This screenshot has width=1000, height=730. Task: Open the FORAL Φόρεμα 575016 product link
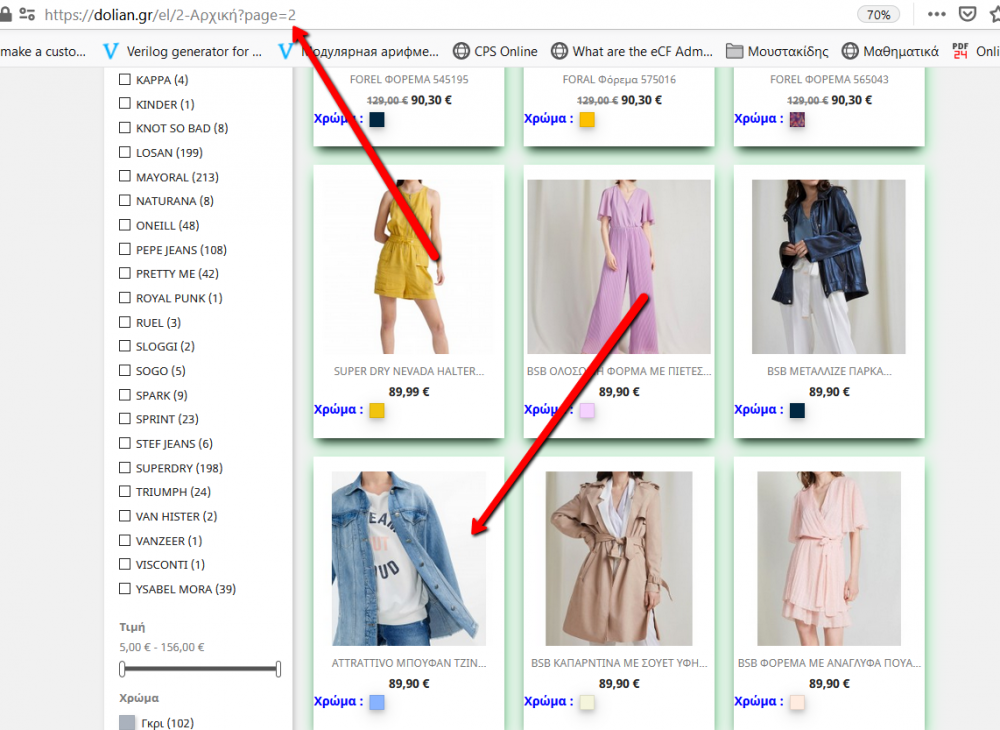(619, 79)
